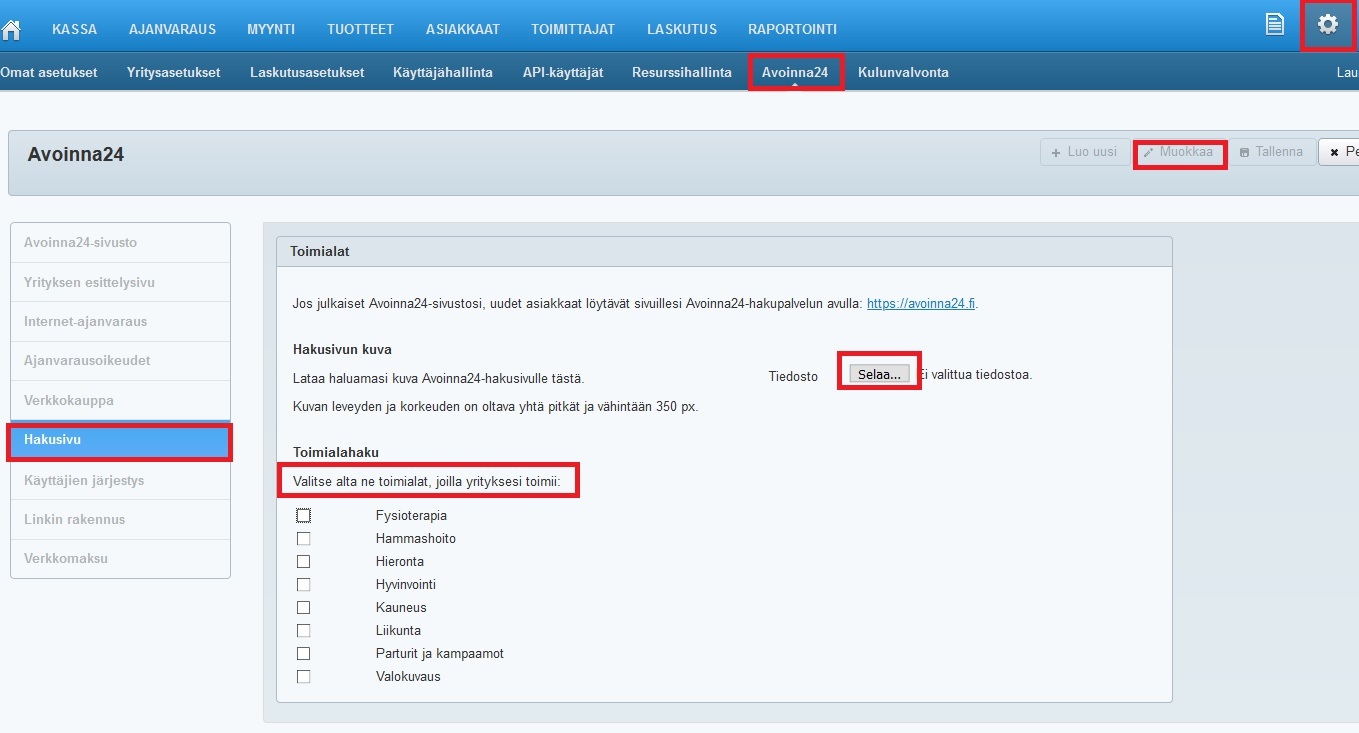The width and height of the screenshot is (1359, 733).
Task: Click the document icon near gear
Action: click(1274, 25)
